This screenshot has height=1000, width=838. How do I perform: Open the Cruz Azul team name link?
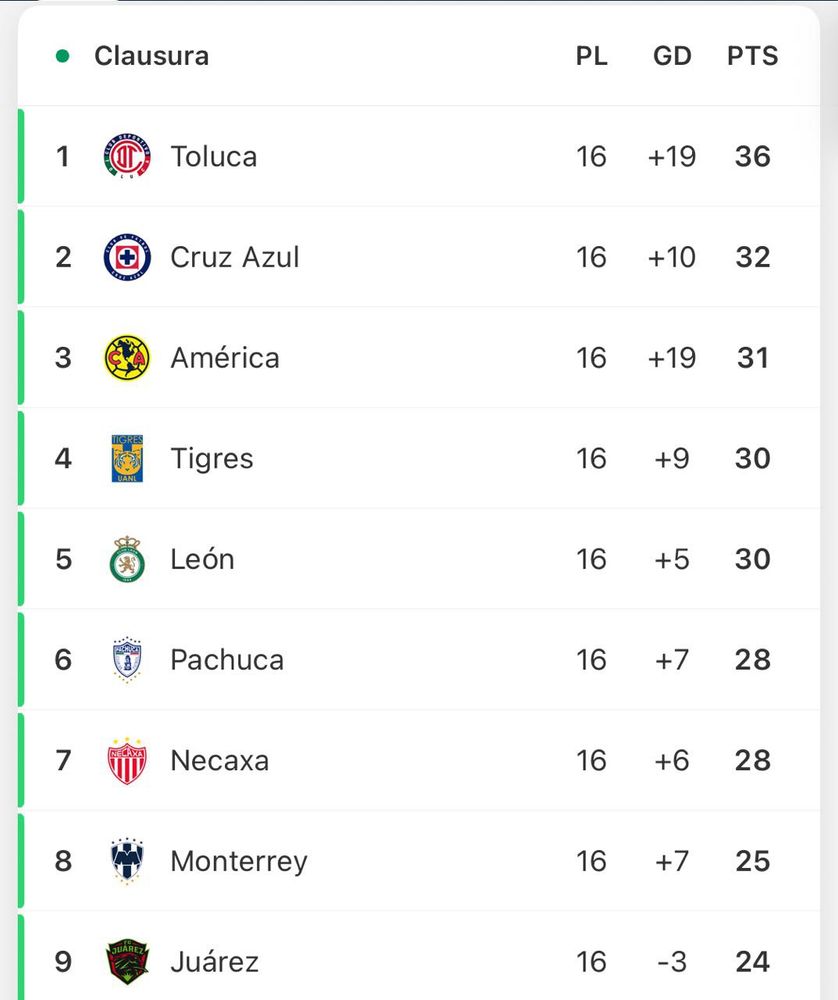[235, 258]
